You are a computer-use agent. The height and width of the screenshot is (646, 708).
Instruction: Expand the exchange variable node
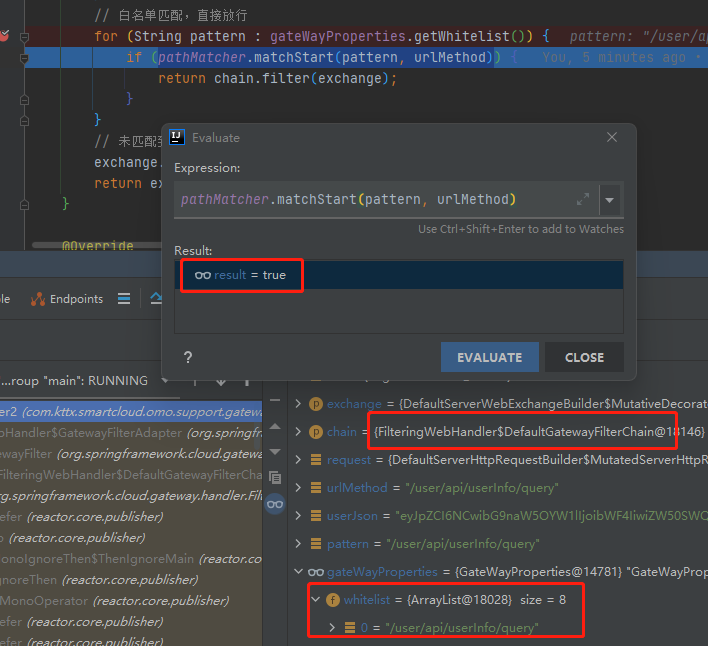pos(297,404)
